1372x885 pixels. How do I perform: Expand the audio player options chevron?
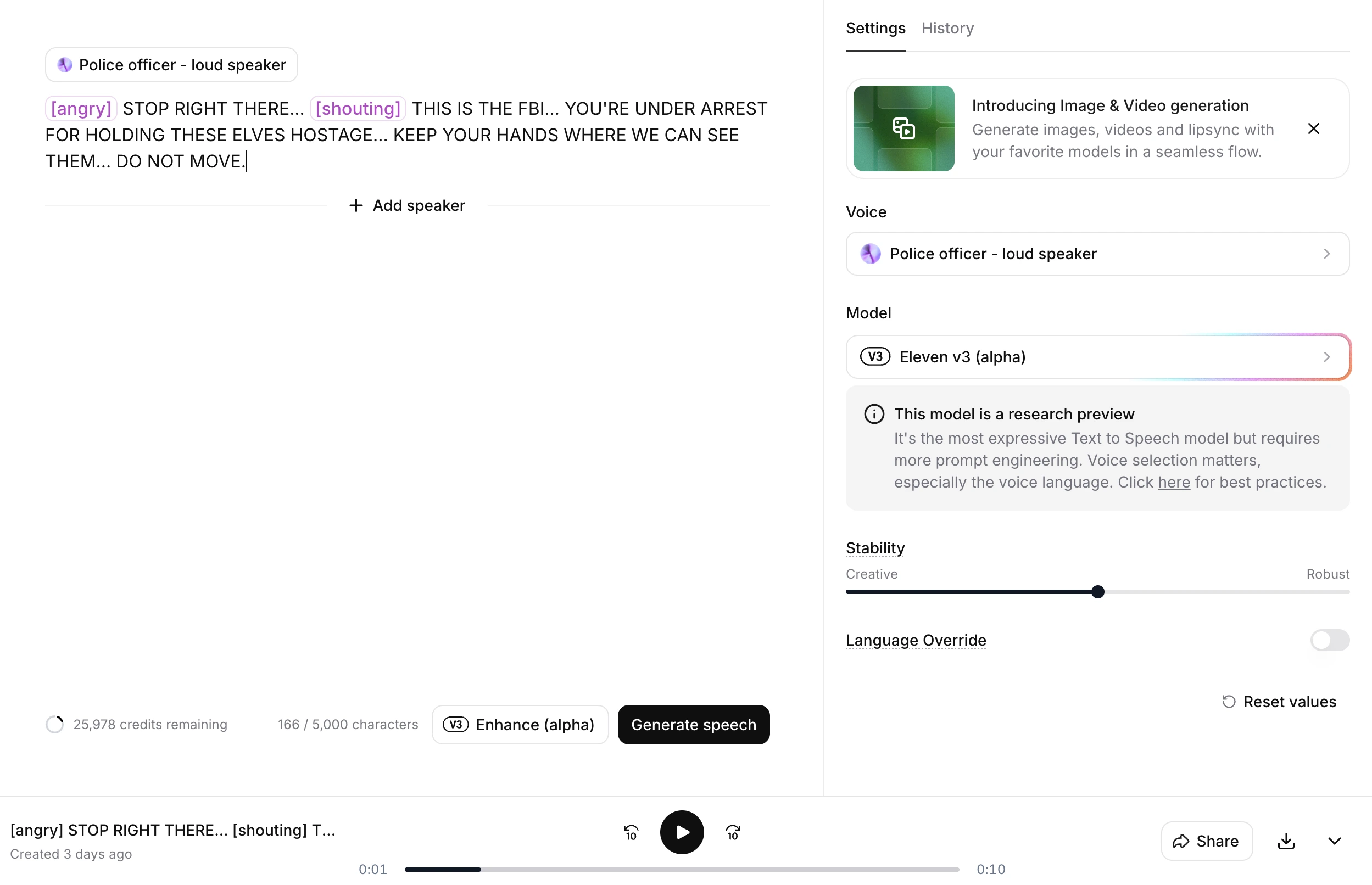pos(1334,840)
